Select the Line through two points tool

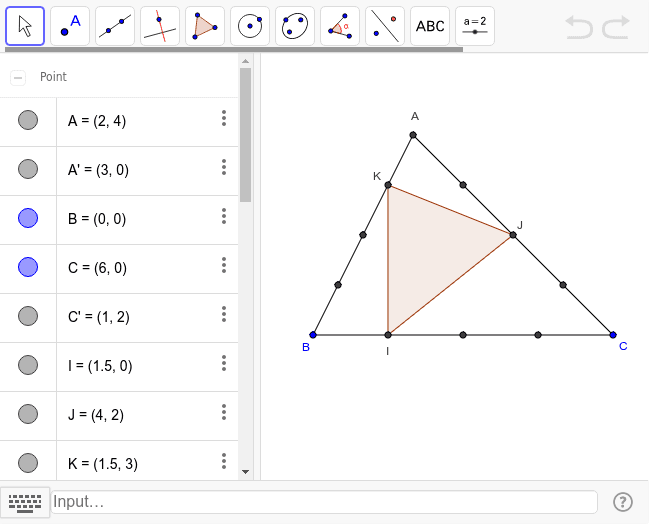tap(115, 26)
